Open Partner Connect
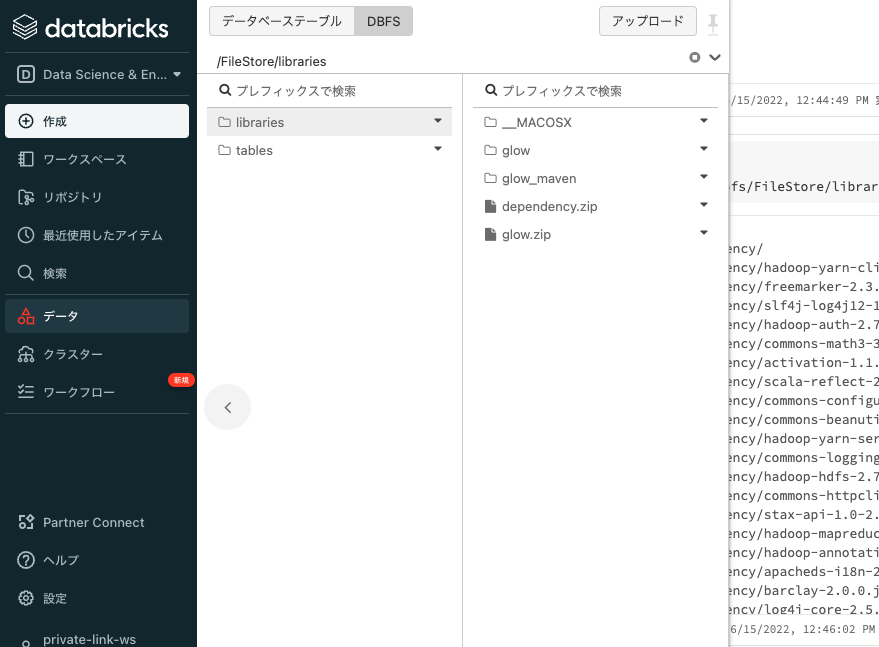This screenshot has height=647, width=879. pyautogui.click(x=97, y=523)
